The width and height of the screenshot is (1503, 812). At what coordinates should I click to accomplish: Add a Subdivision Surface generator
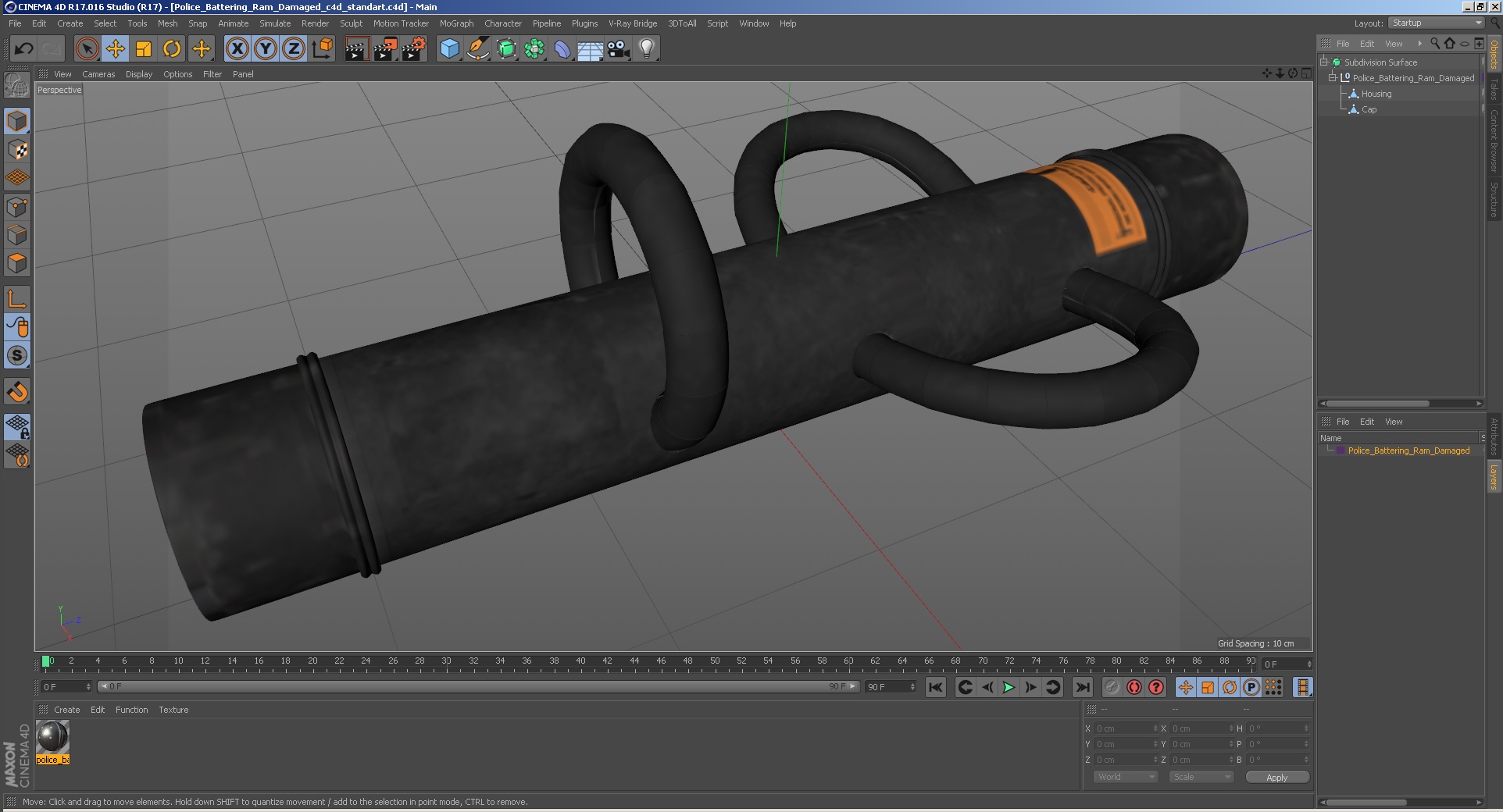[506, 49]
